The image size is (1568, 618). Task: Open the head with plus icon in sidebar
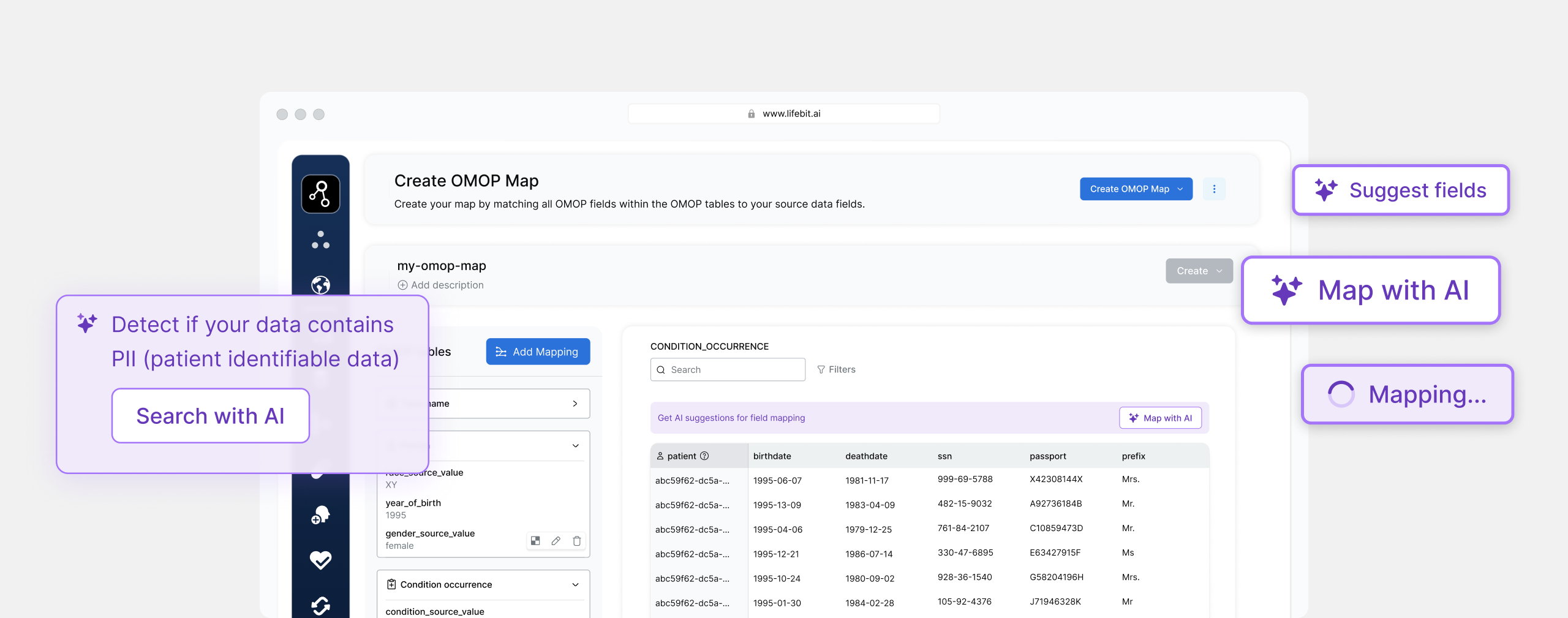pos(320,514)
